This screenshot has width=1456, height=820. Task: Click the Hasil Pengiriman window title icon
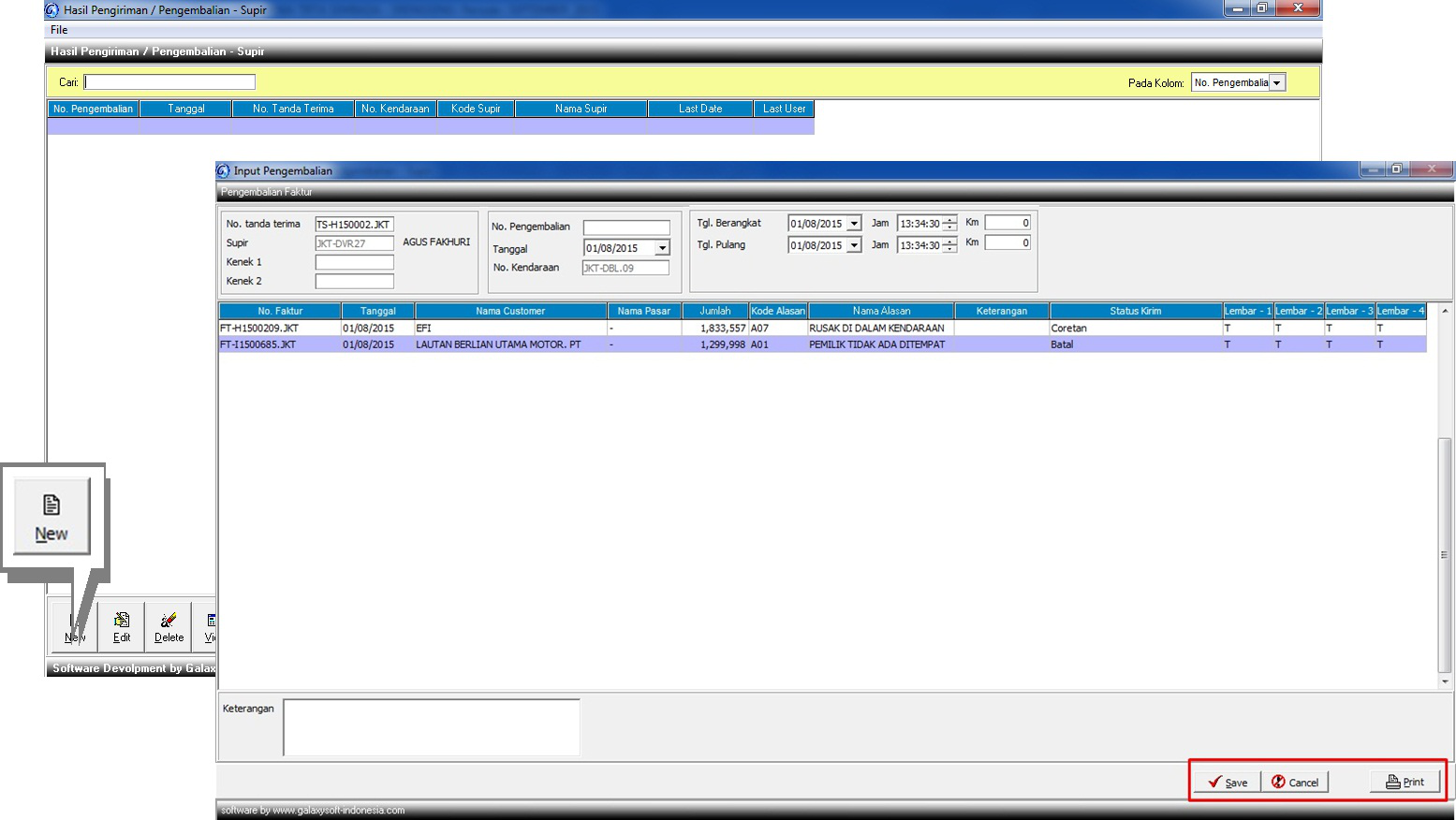pyautogui.click(x=52, y=9)
